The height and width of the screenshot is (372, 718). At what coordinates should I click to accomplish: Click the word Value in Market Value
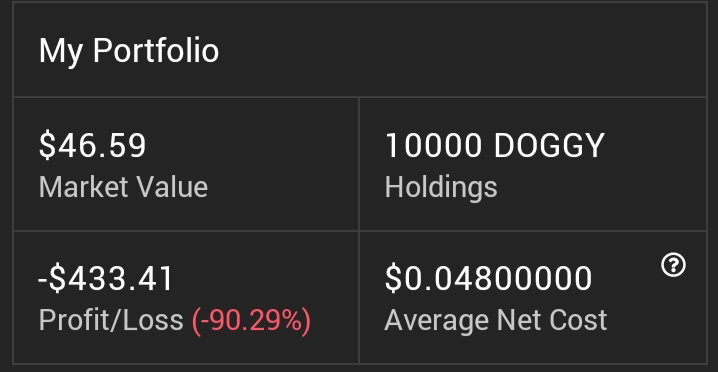click(x=169, y=187)
